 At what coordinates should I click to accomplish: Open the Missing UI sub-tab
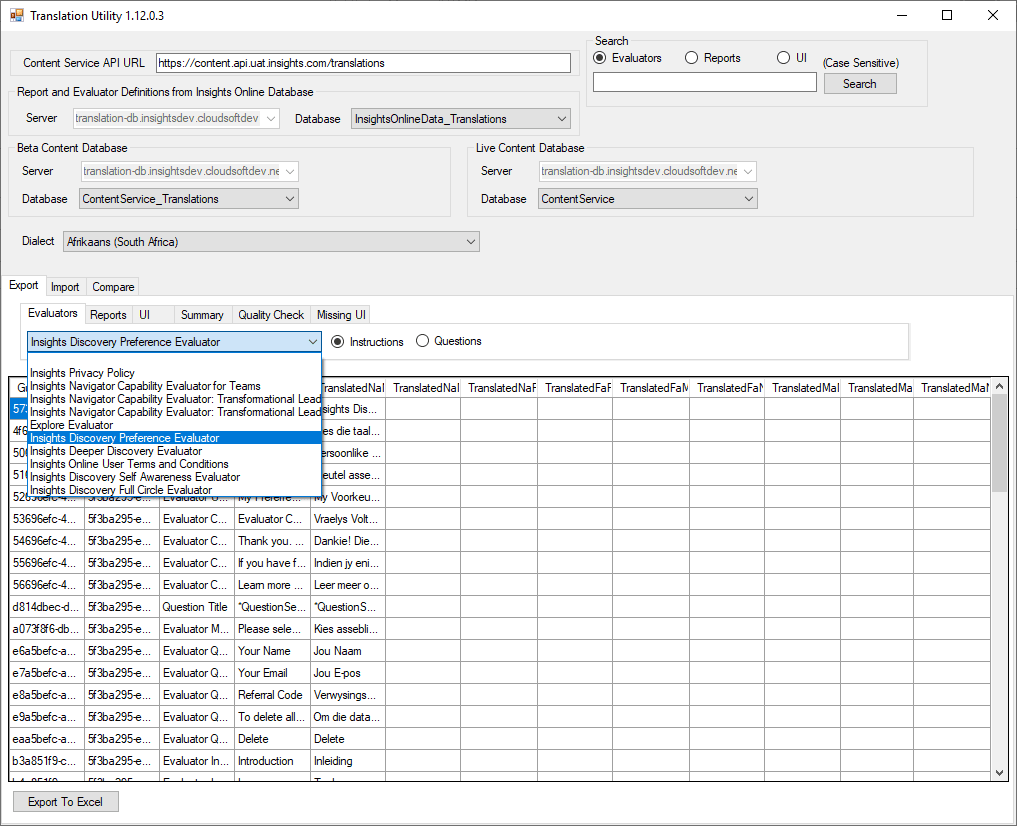click(x=341, y=314)
